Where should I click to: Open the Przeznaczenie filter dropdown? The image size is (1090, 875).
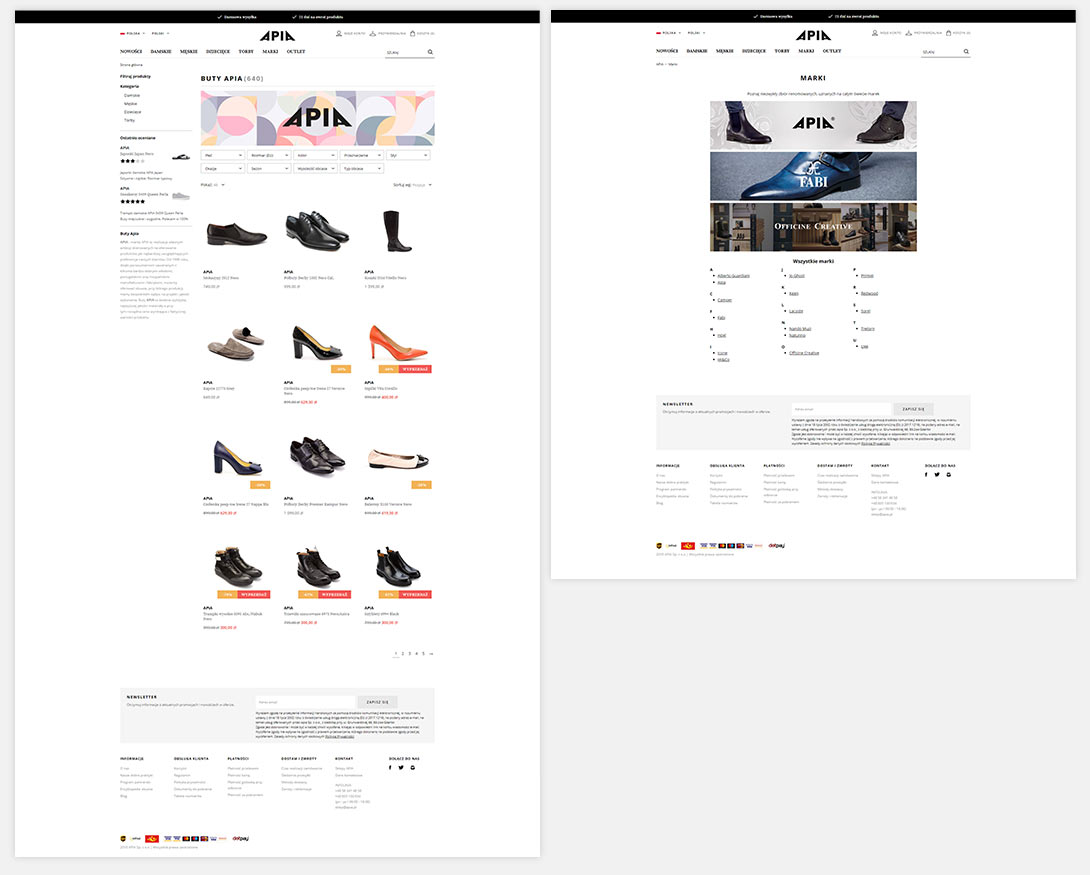(361, 156)
